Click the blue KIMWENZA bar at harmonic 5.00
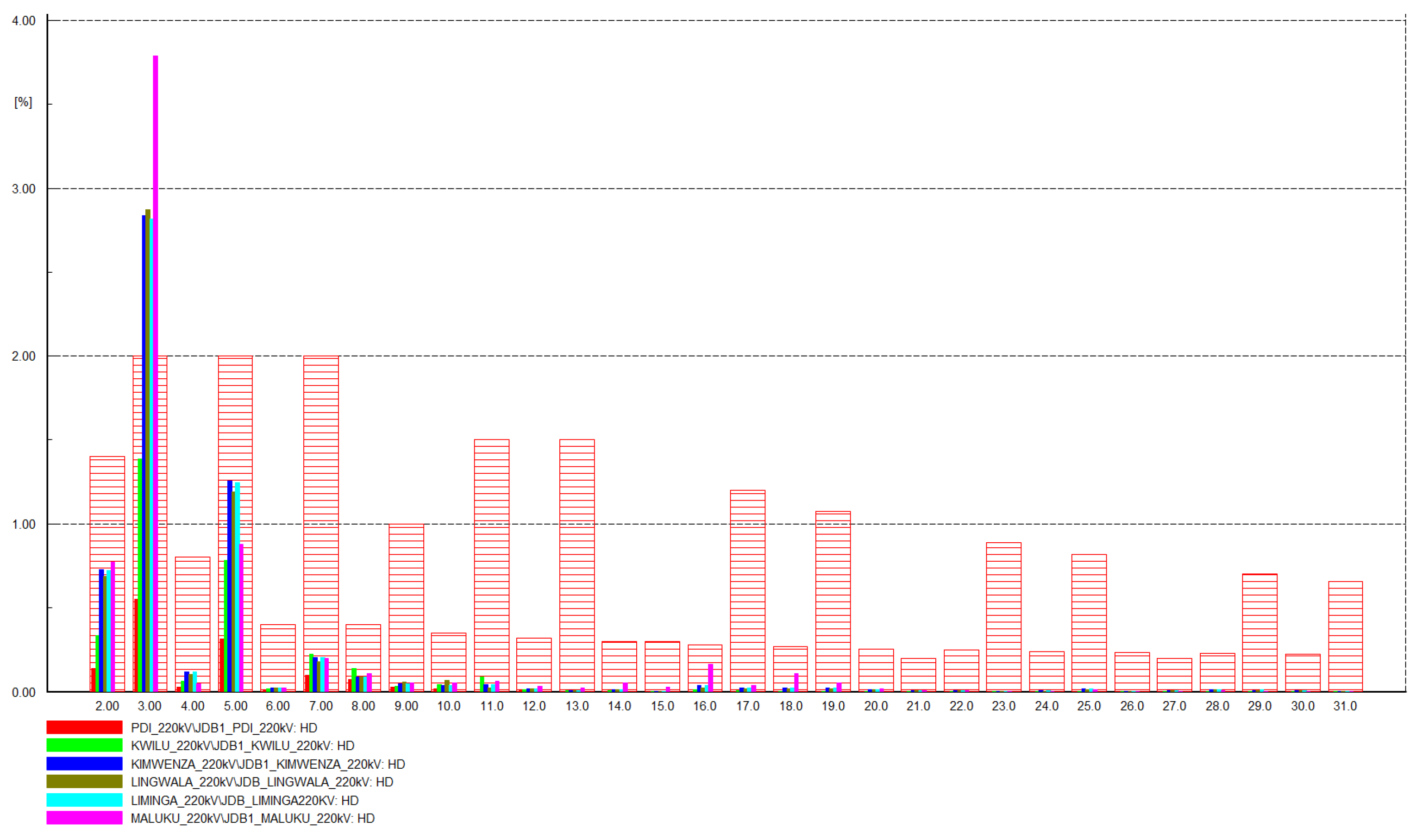 click(230, 586)
